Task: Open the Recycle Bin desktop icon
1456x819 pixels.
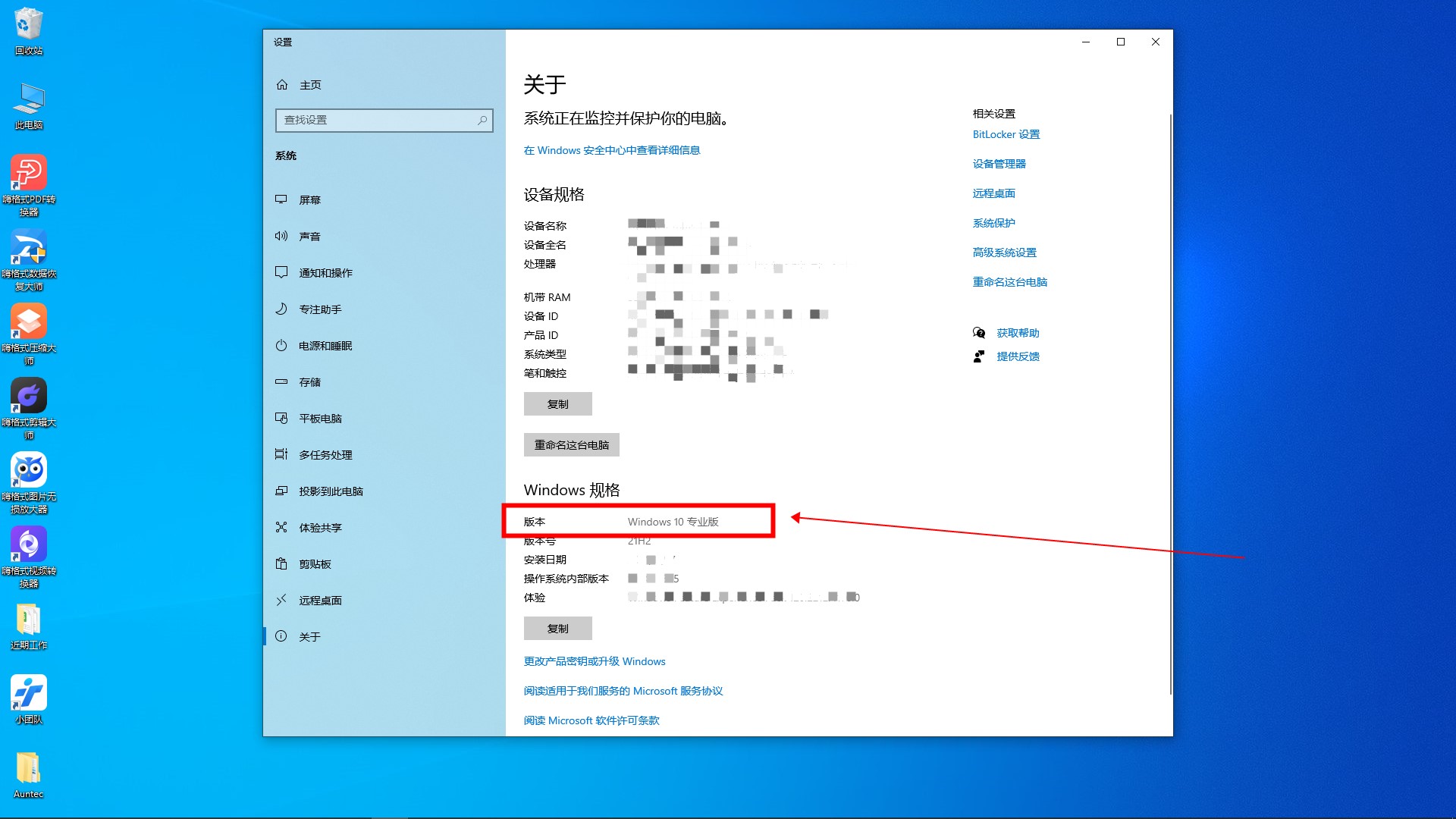Action: click(29, 30)
